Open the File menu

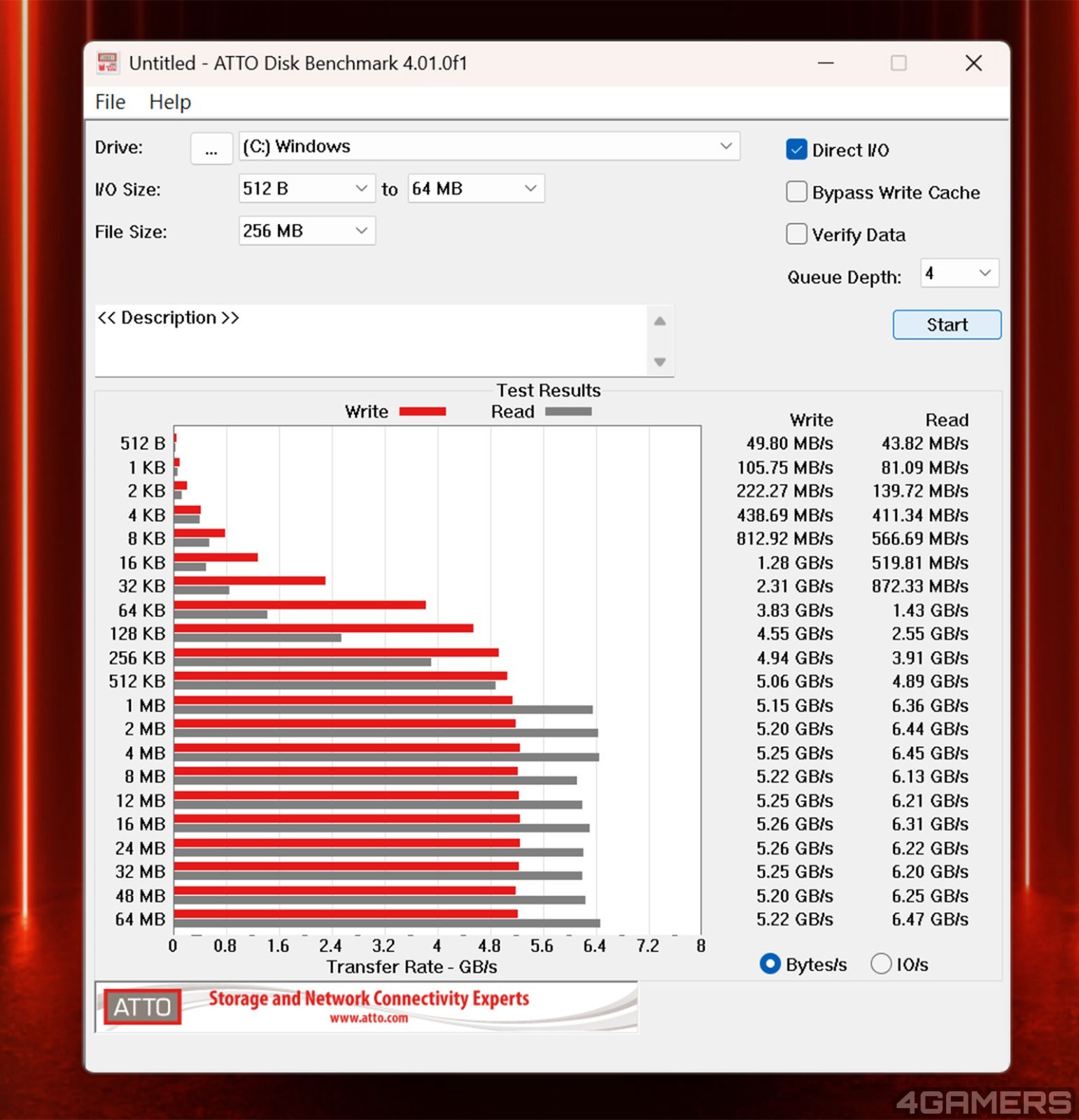[110, 102]
